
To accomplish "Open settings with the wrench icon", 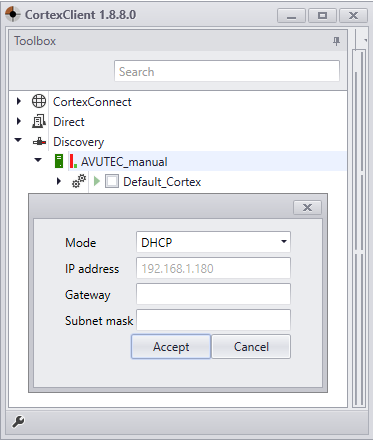I will click(x=18, y=421).
